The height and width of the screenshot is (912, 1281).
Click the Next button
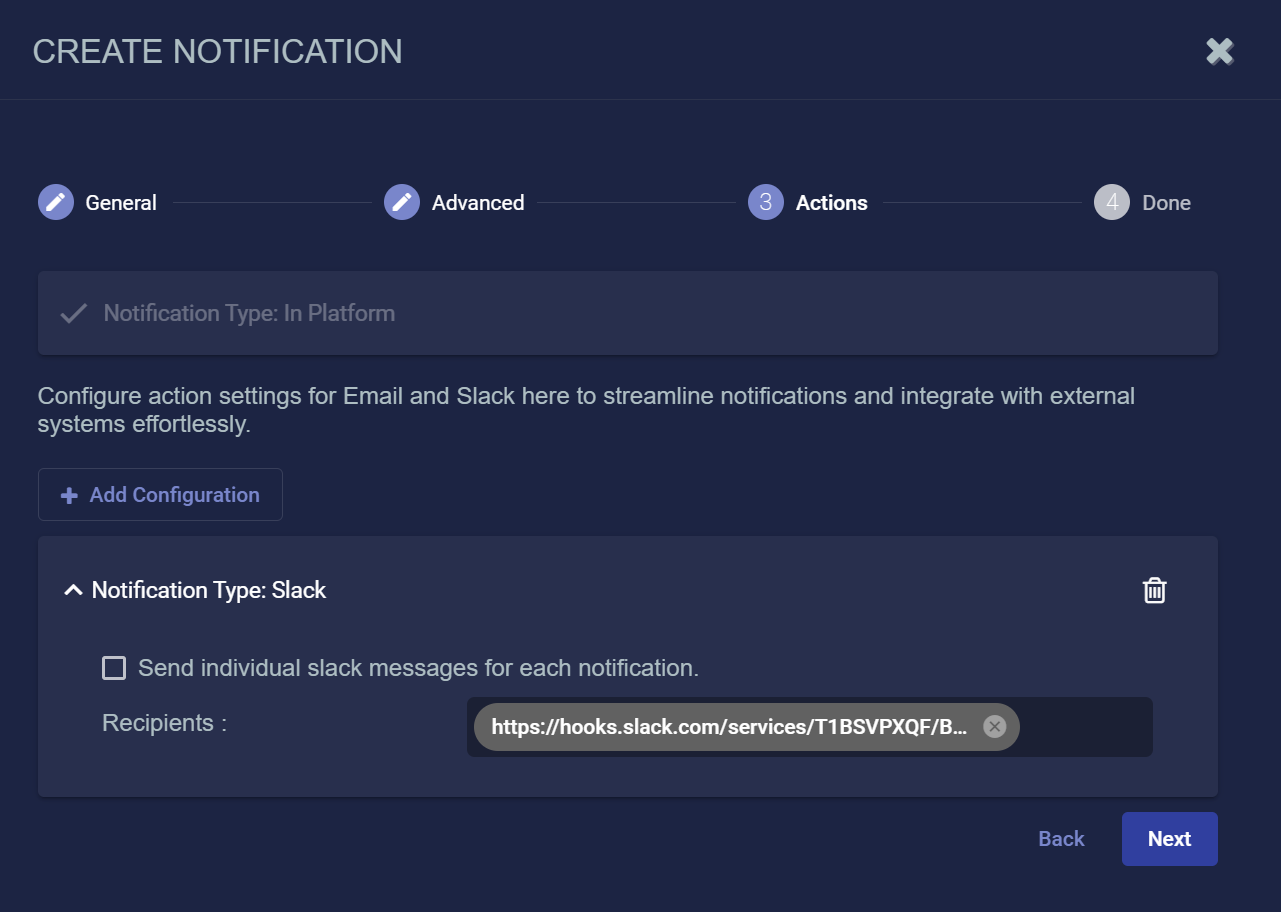pyautogui.click(x=1170, y=839)
